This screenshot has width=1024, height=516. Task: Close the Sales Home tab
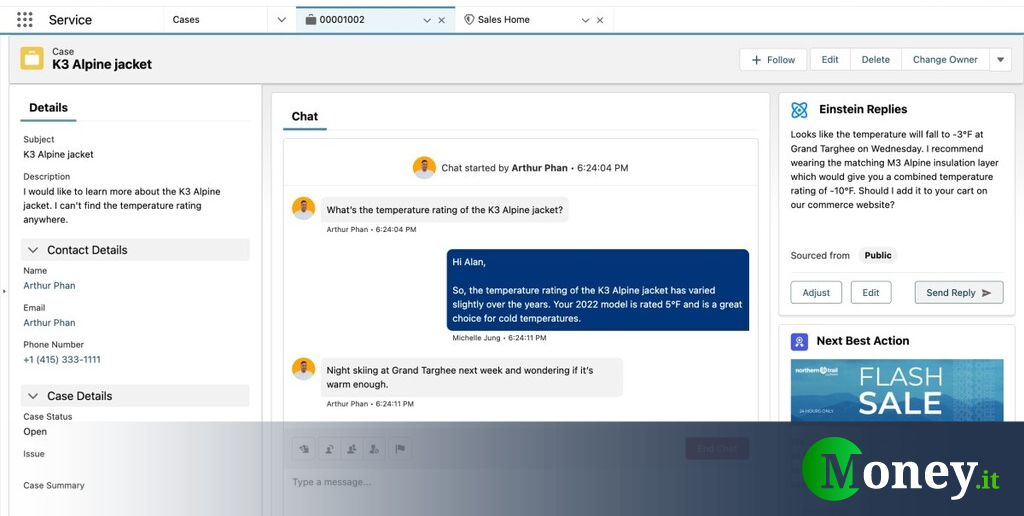(x=600, y=20)
